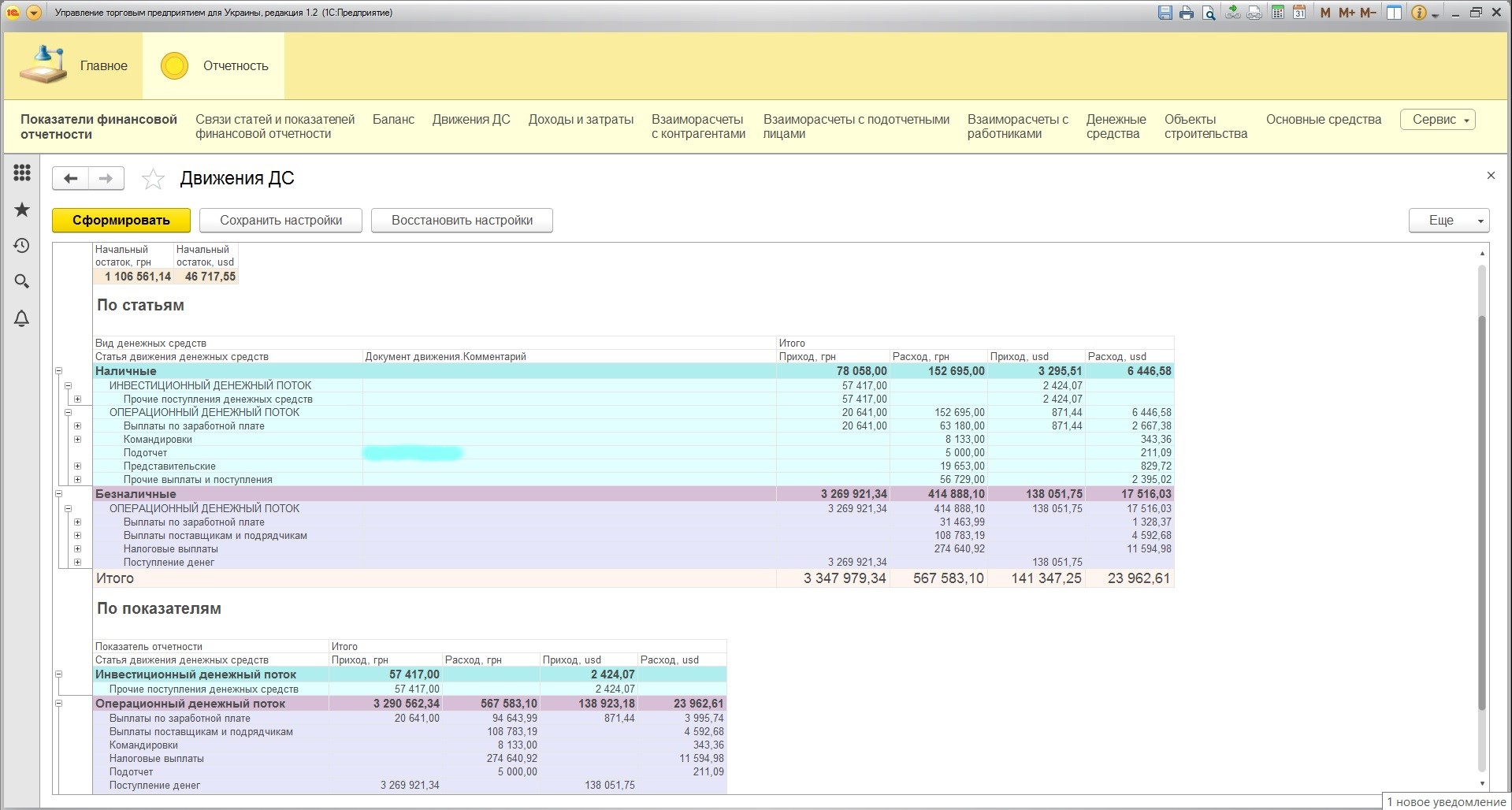Expand Выплаты поставщикам и подрядчикам under Безналичные
The height and width of the screenshot is (810, 1512).
tap(77, 536)
